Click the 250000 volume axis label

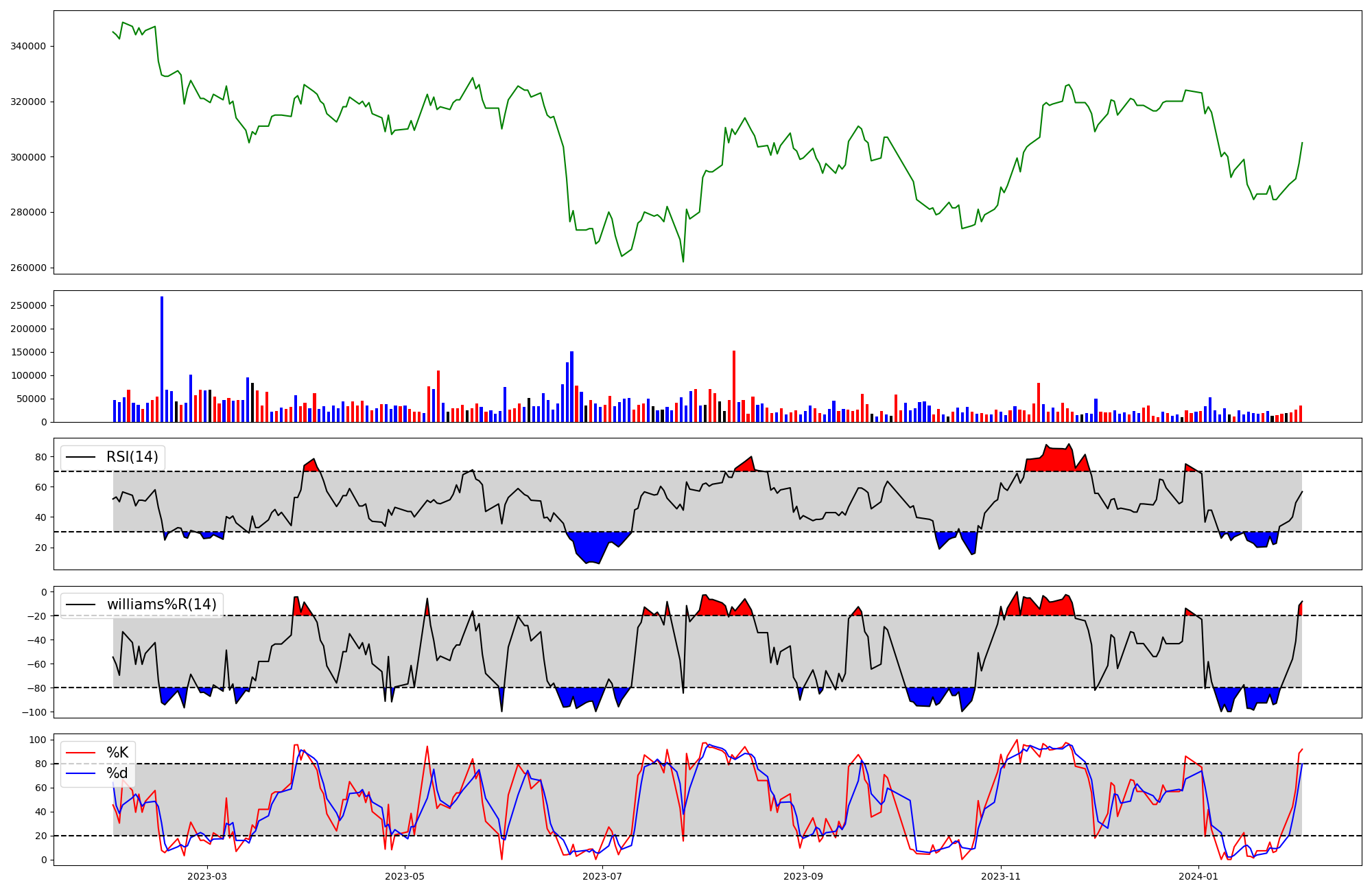[x=28, y=306]
